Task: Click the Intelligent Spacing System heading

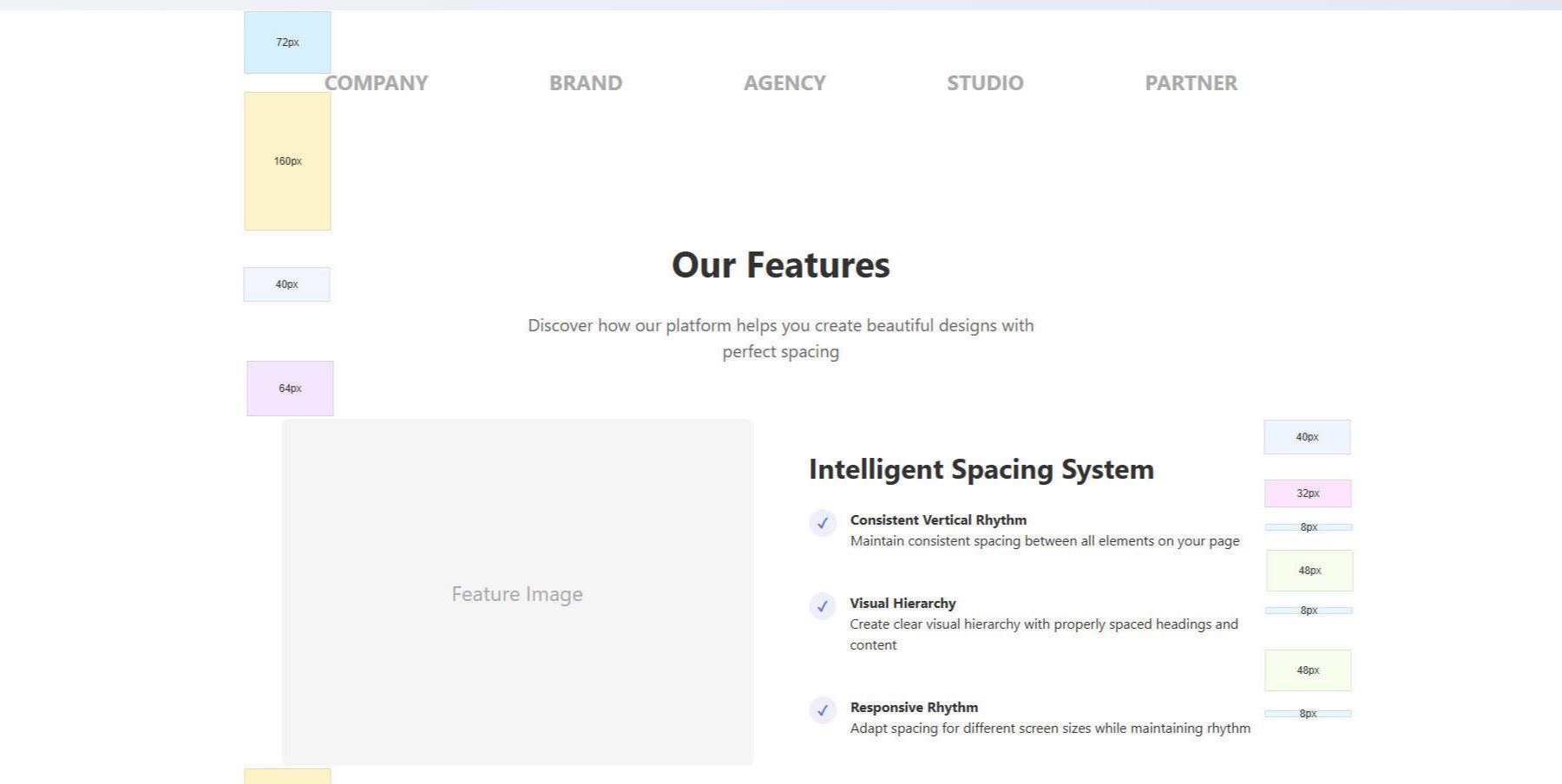Action: (981, 469)
